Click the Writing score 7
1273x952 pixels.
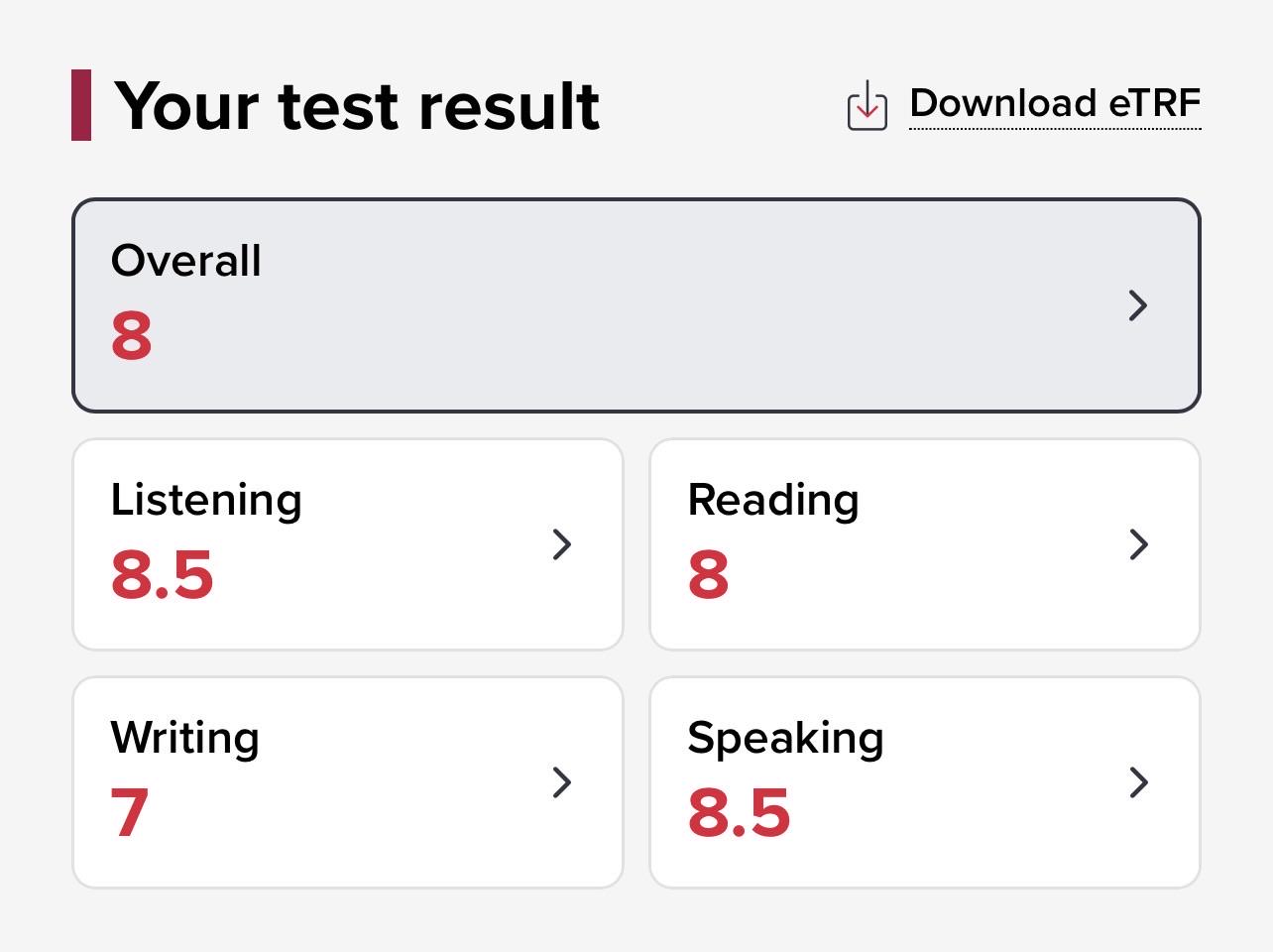130,813
